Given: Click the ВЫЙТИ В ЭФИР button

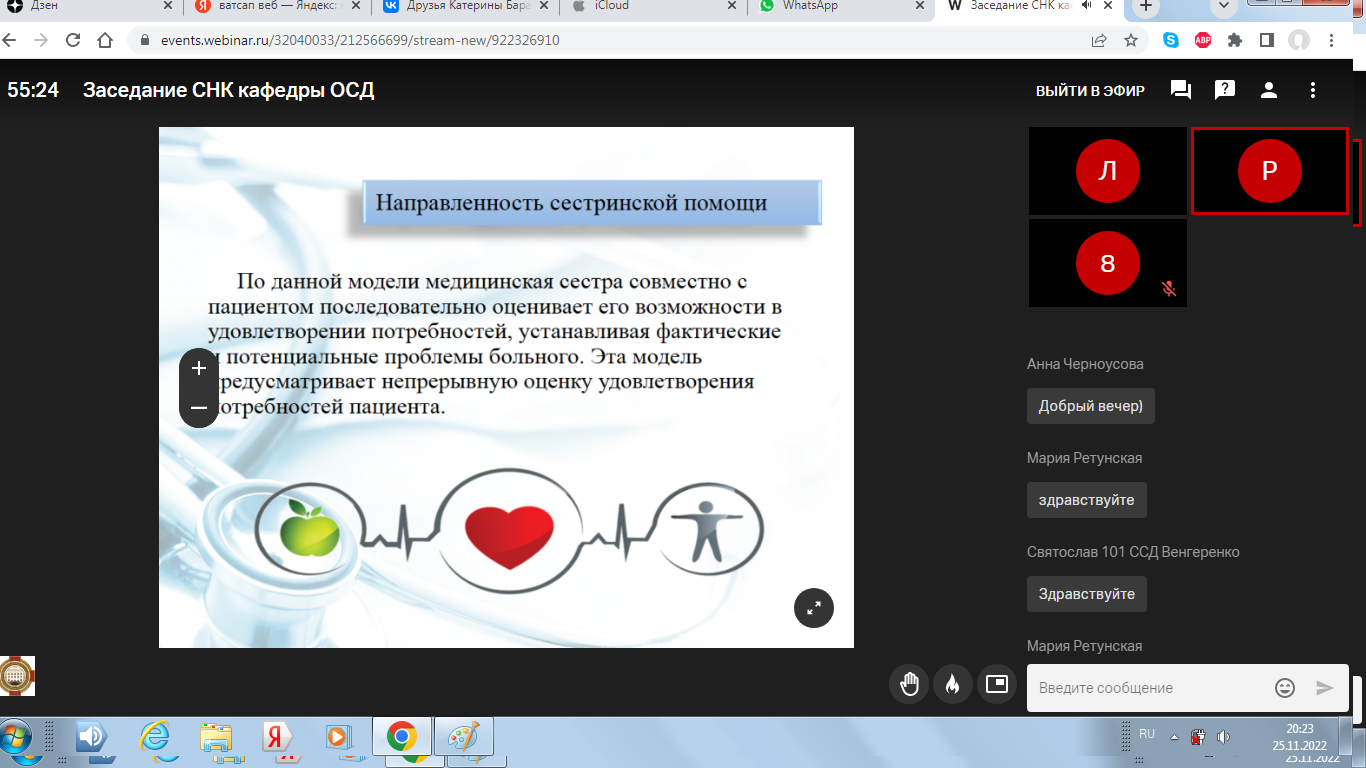Looking at the screenshot, I should point(1090,90).
